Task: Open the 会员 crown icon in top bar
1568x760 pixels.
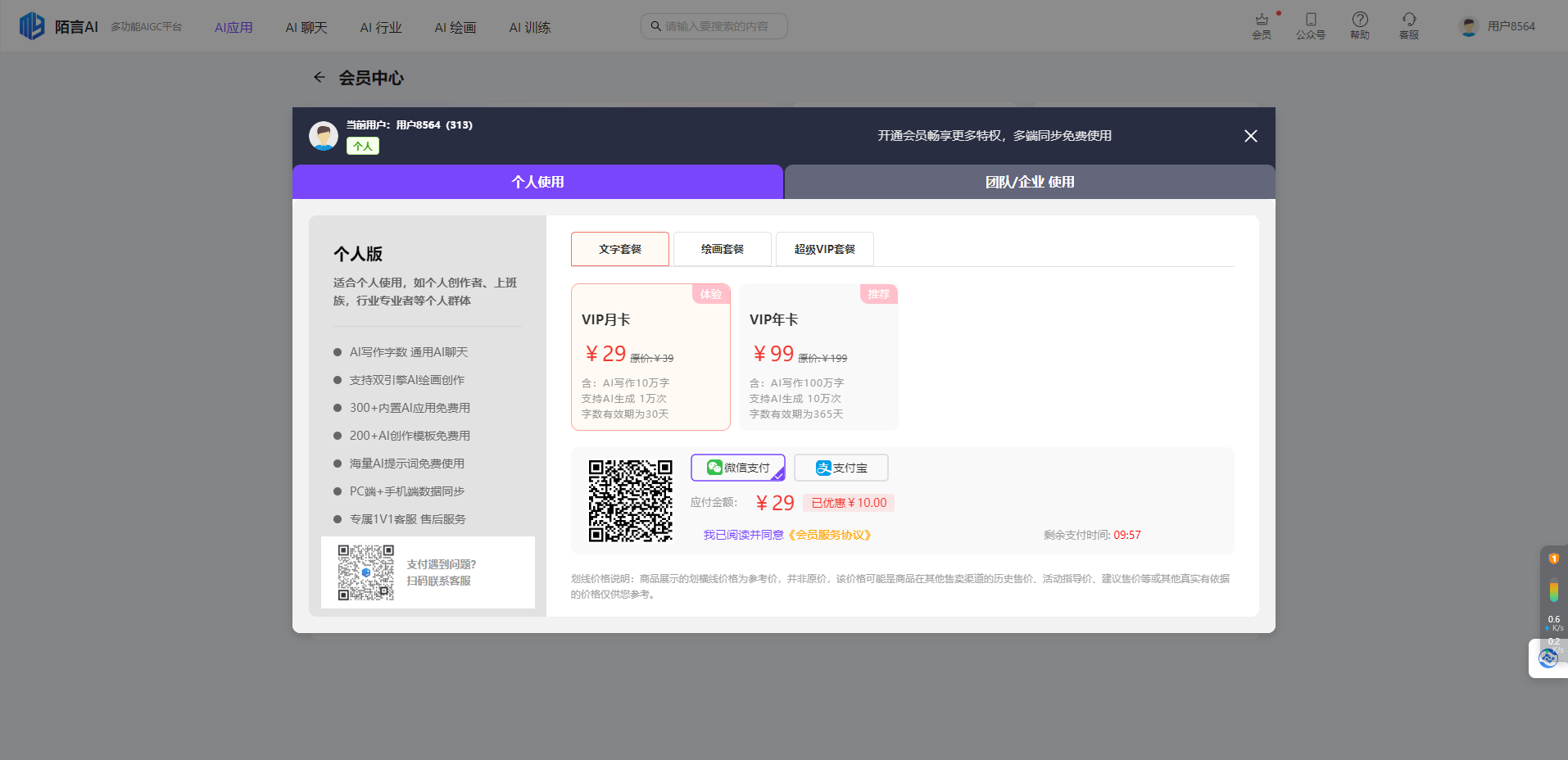Action: [x=1262, y=23]
